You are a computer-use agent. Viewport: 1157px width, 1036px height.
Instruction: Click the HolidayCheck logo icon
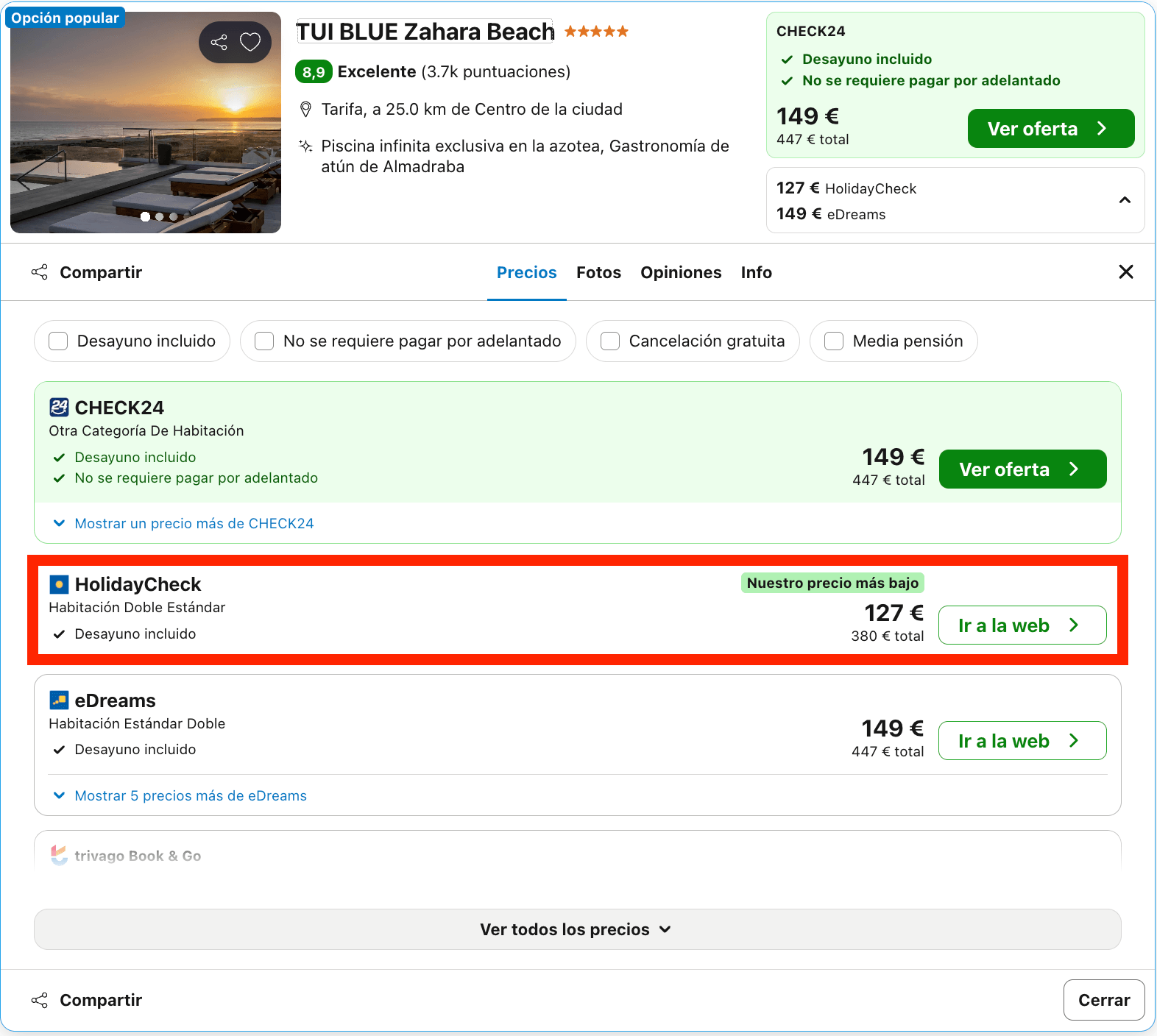[59, 584]
